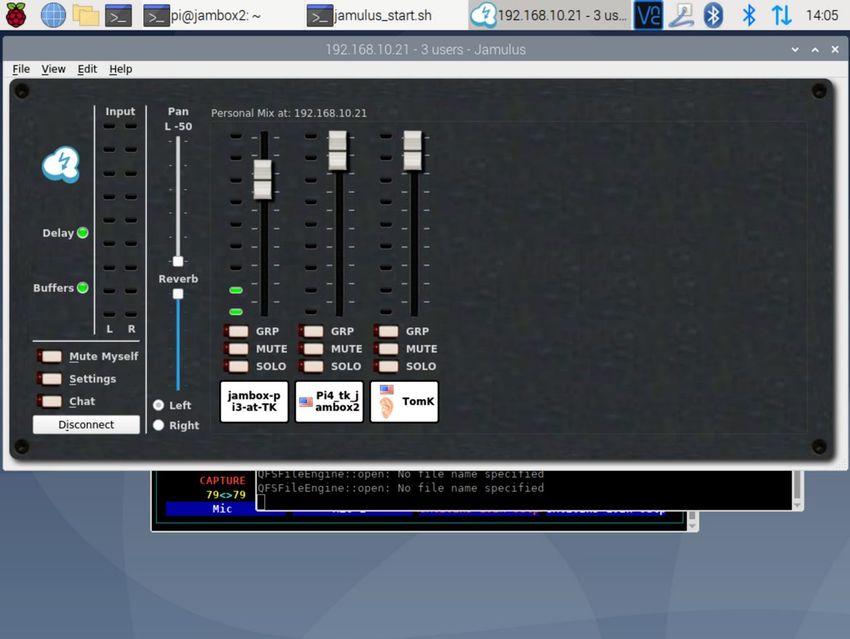The image size is (850, 639).
Task: Mute the TomK channel
Action: click(387, 348)
